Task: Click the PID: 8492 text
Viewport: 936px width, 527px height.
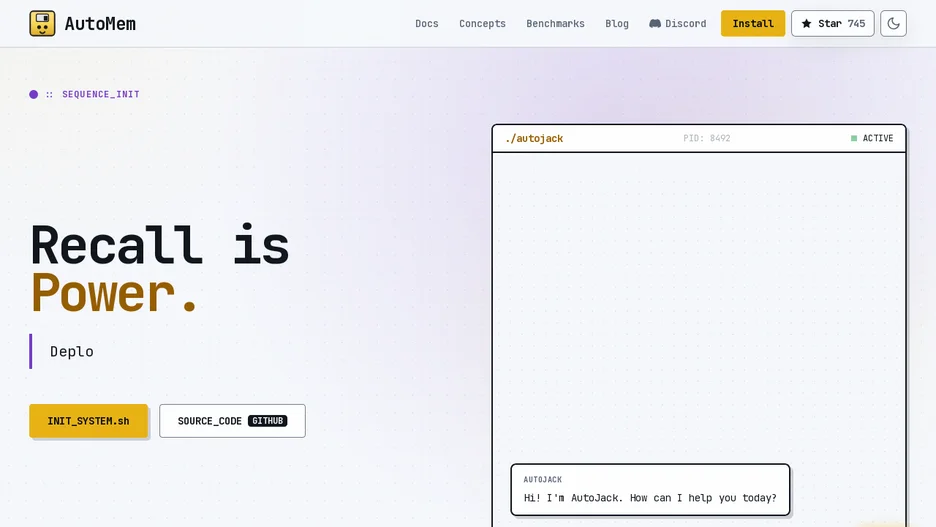Action: pyautogui.click(x=707, y=138)
